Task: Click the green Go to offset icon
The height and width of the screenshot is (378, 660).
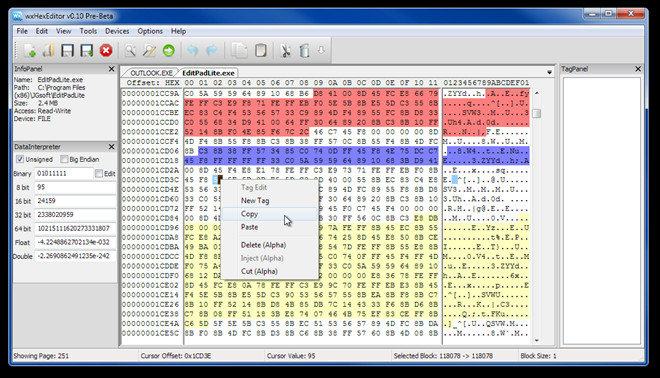Action: 168,51
